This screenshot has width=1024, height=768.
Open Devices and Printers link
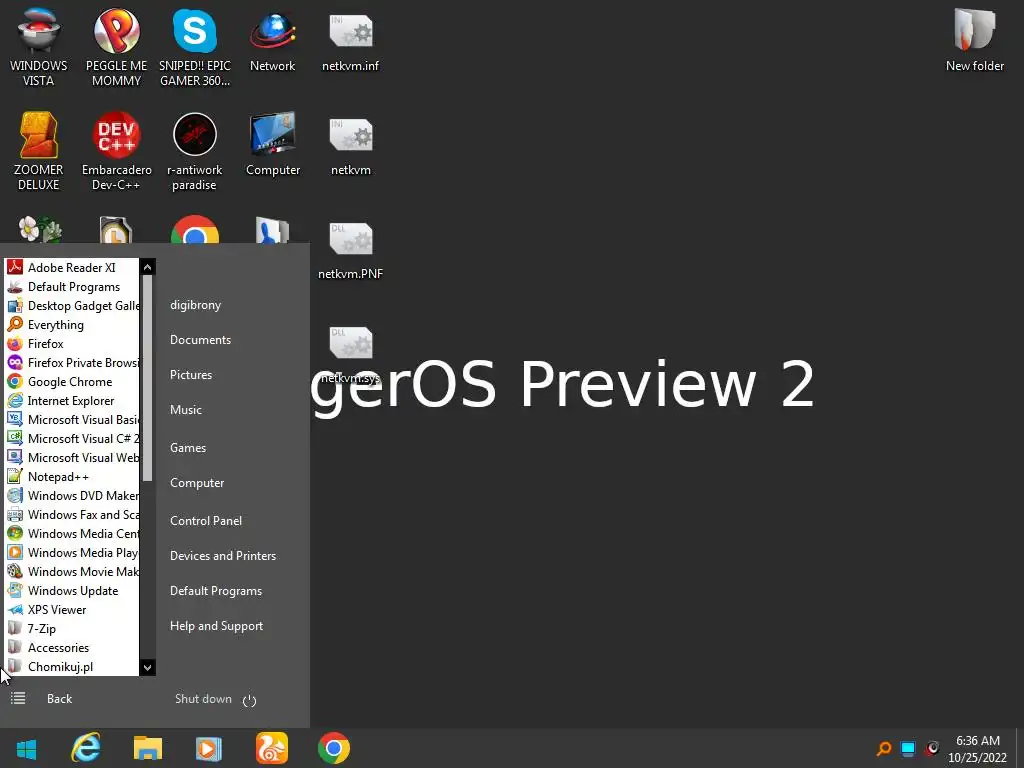(x=223, y=556)
